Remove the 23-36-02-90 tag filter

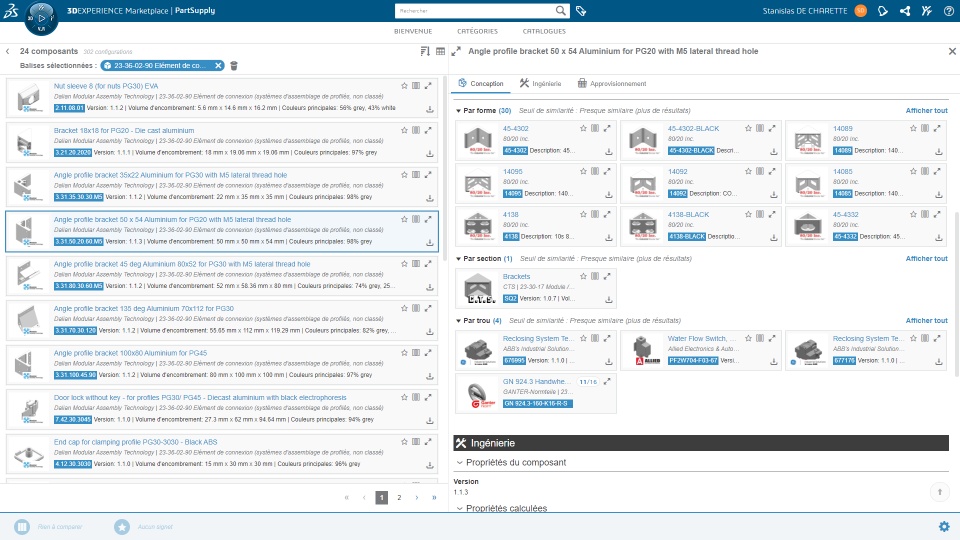tap(218, 66)
